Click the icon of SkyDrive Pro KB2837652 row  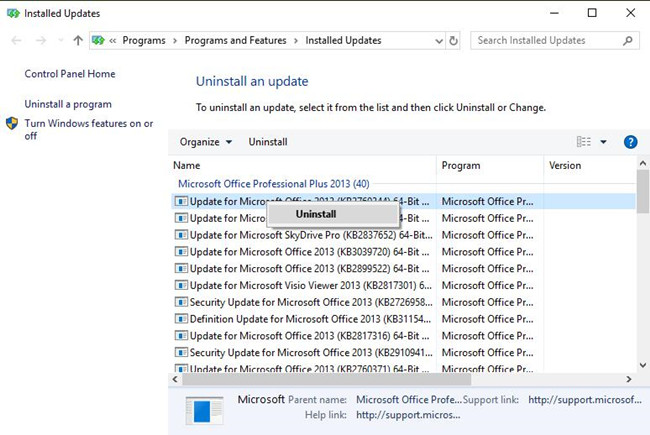181,235
